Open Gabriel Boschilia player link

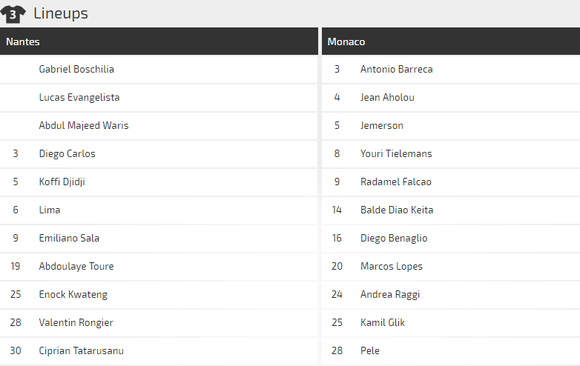(x=76, y=69)
